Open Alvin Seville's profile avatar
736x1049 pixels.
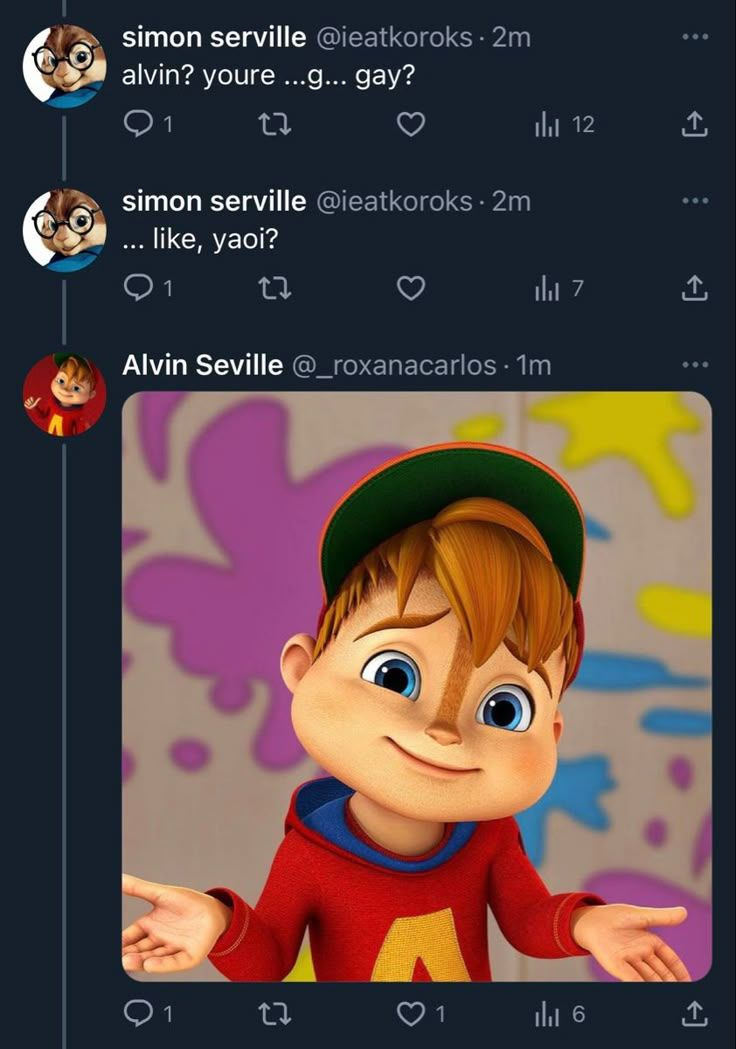pyautogui.click(x=64, y=394)
